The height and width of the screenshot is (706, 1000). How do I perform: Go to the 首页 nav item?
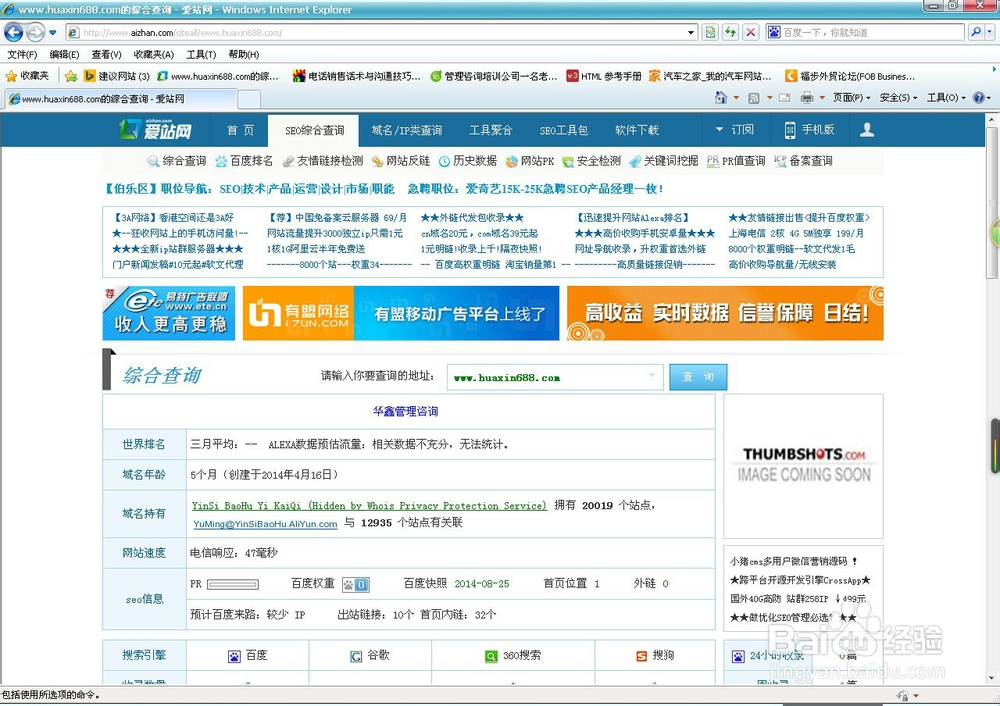[x=240, y=131]
